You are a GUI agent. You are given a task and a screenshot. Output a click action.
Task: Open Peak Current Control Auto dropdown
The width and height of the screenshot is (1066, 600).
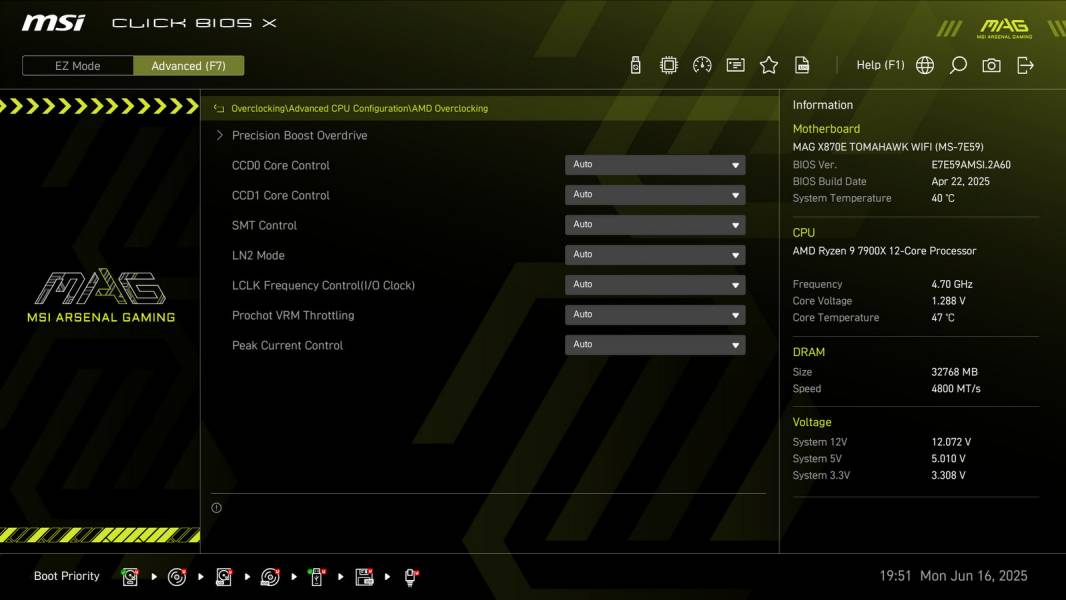pyautogui.click(x=655, y=345)
